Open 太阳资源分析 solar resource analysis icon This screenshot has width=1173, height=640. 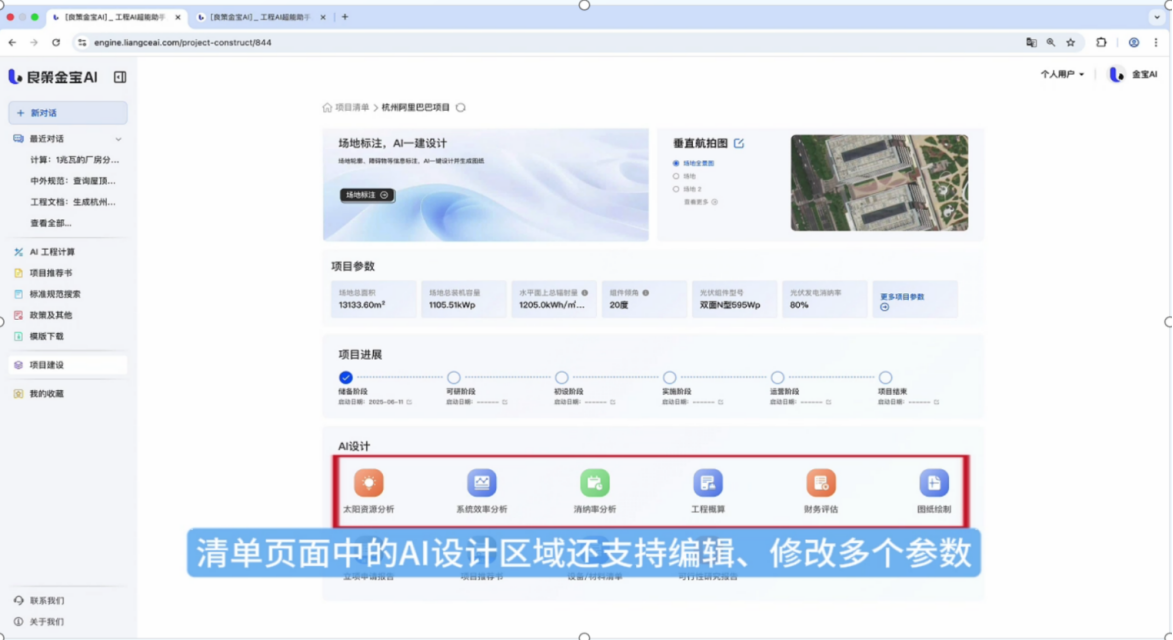coord(369,483)
